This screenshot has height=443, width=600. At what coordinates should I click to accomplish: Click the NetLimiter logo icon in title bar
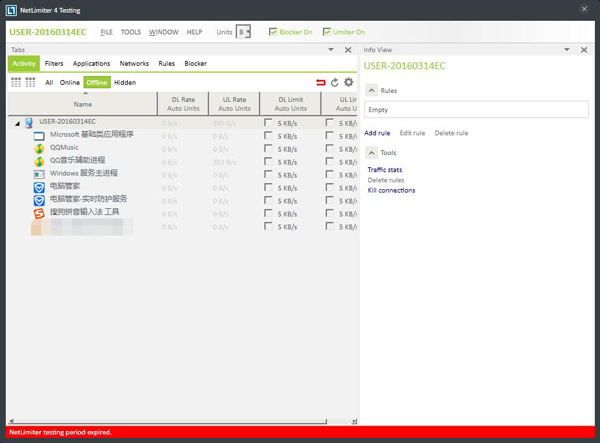pyautogui.click(x=11, y=10)
